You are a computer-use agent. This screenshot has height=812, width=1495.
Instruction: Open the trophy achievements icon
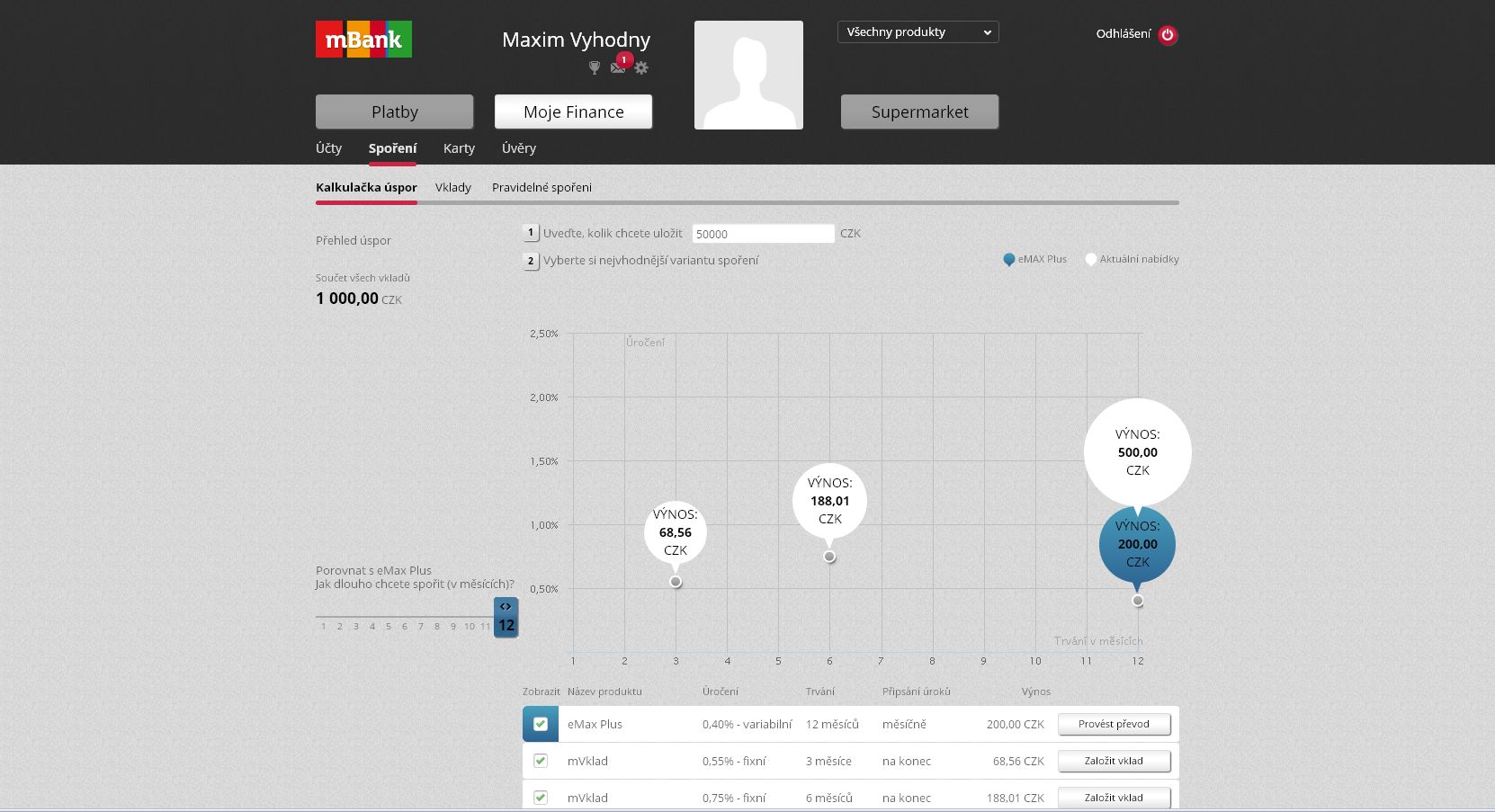[x=594, y=68]
